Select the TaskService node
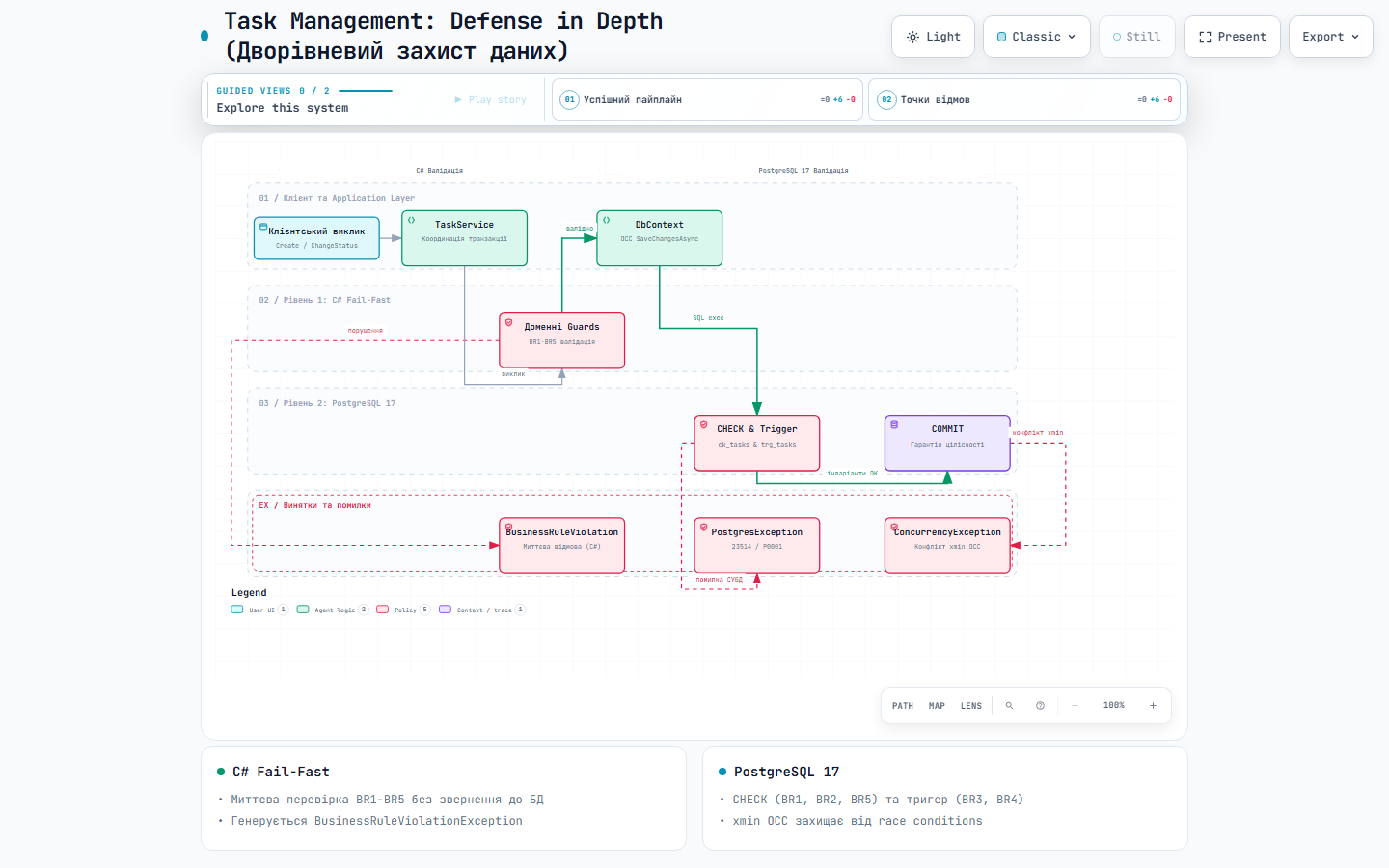The height and width of the screenshot is (868, 1389). click(464, 238)
